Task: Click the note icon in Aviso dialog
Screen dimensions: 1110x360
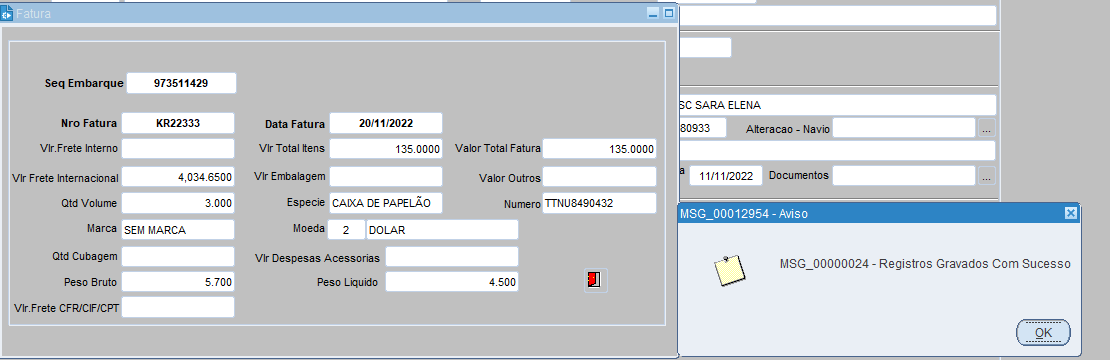Action: [729, 270]
